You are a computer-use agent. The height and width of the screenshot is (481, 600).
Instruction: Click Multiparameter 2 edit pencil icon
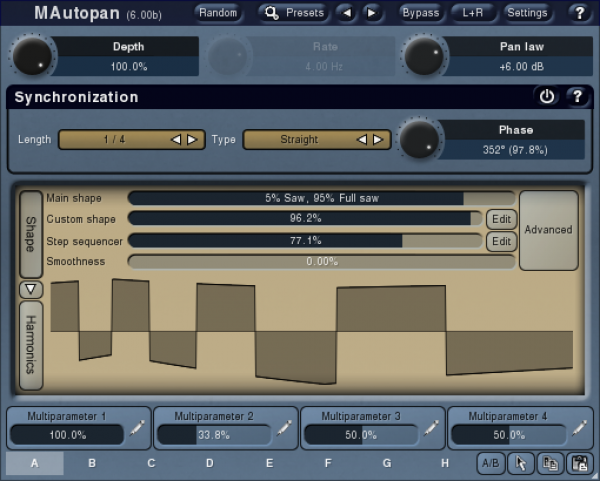pyautogui.click(x=284, y=428)
